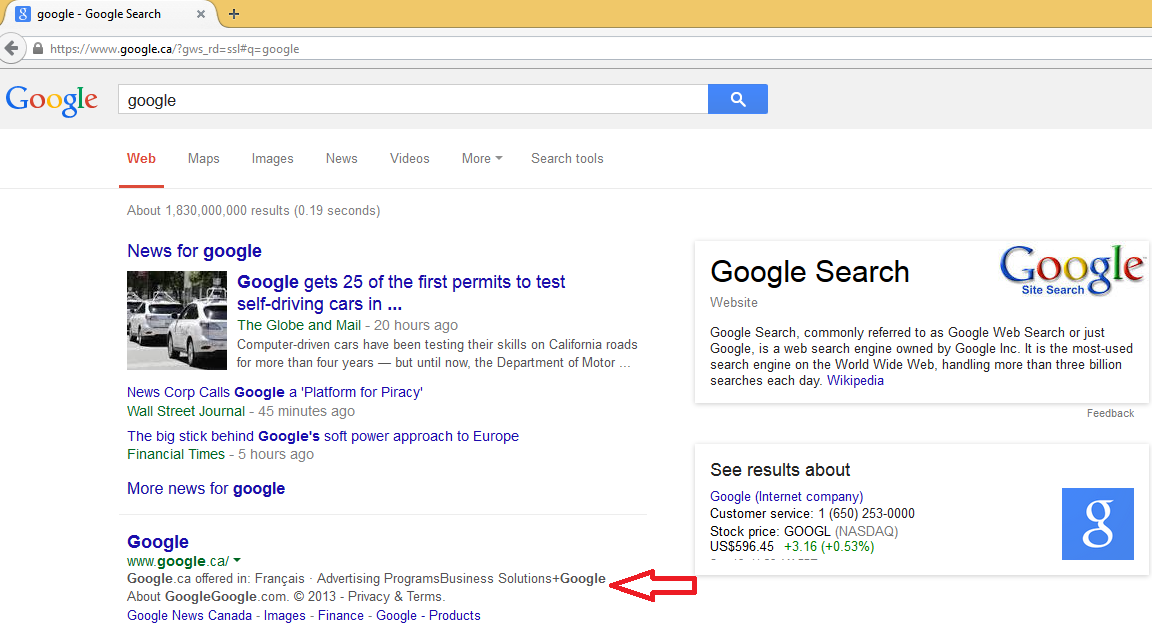This screenshot has height=627, width=1153.
Task: Click the 'Stock price: GOOGL' line
Action: [x=804, y=531]
